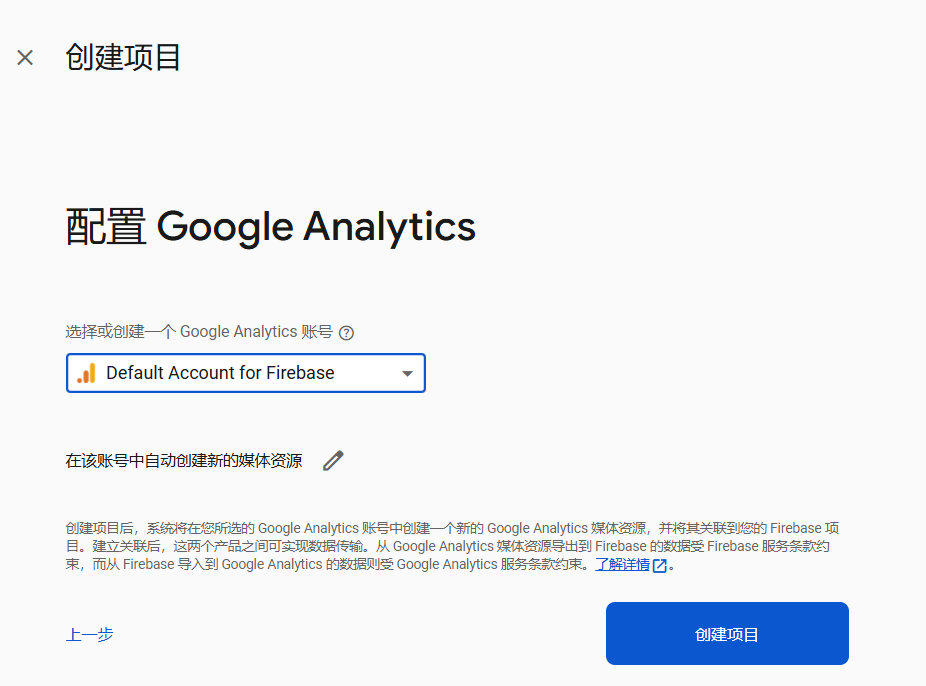Expand the account dropdown arrow

click(x=407, y=373)
